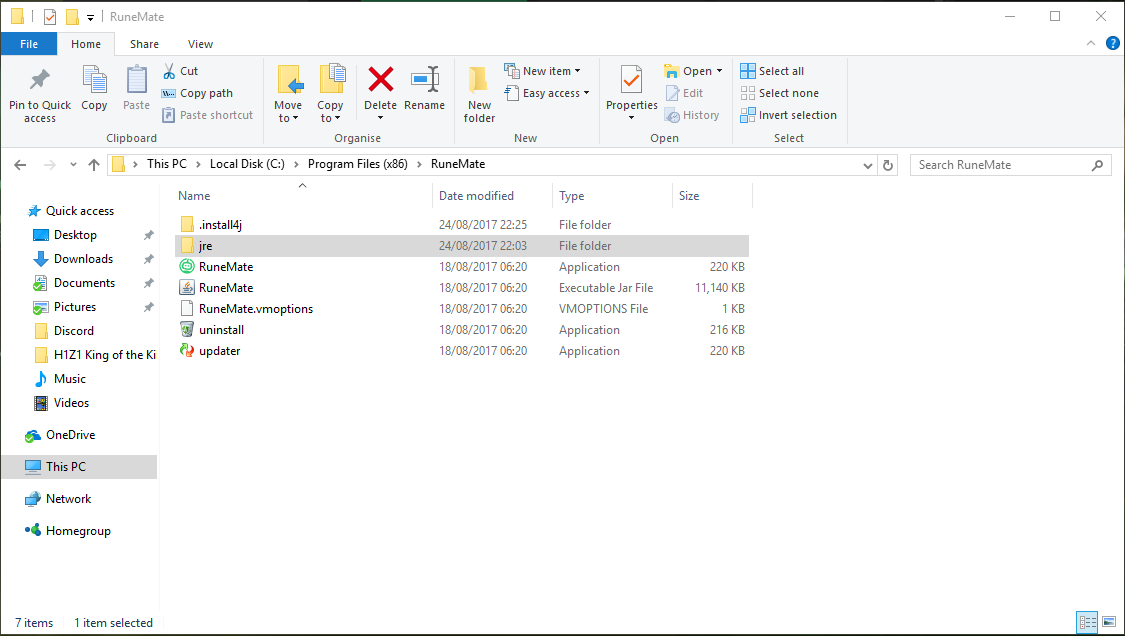Image resolution: width=1125 pixels, height=636 pixels.
Task: Open recent locations dropdown arrow
Action: click(x=73, y=165)
